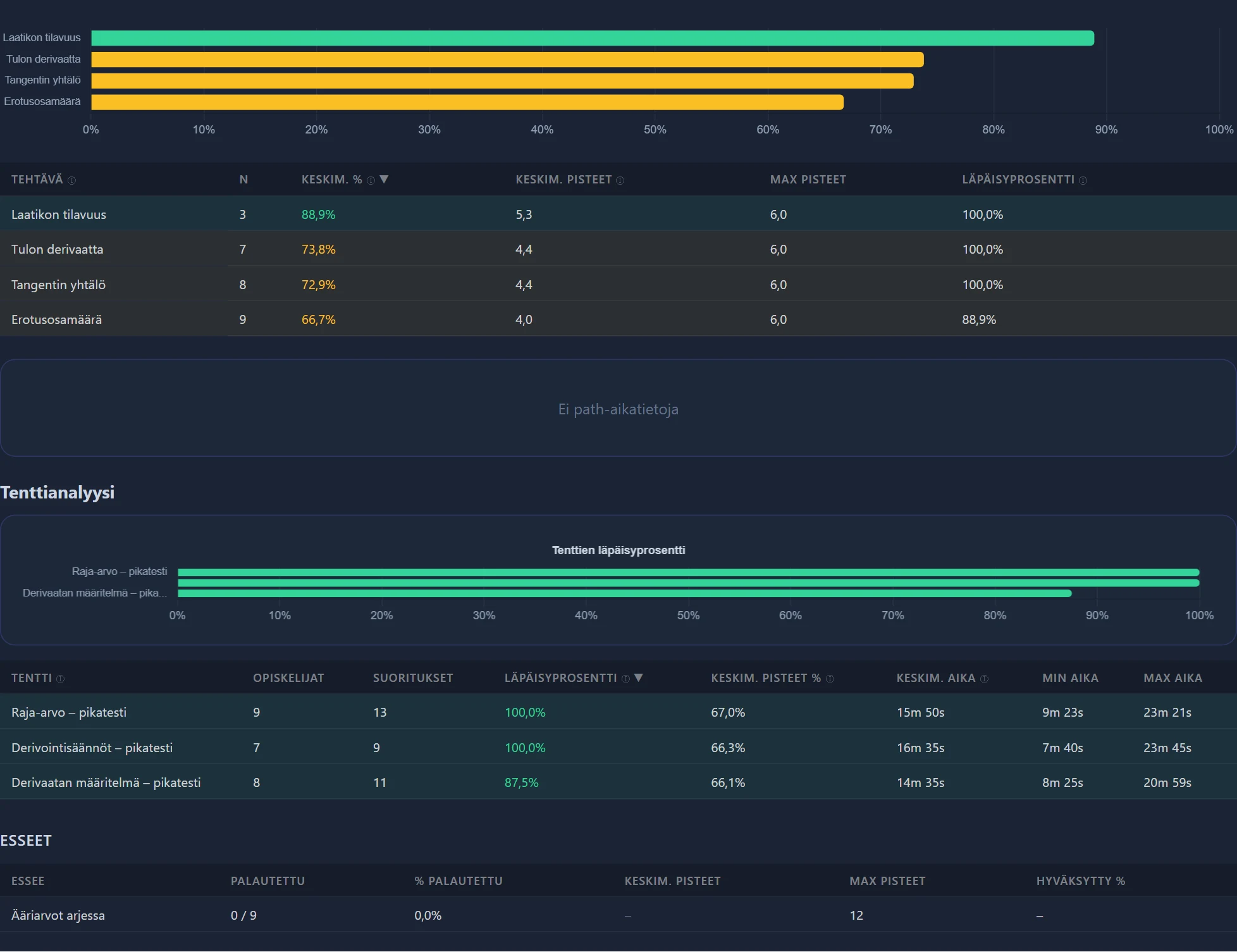Sort exams by MAX AIKA column header
Image resolution: width=1237 pixels, height=952 pixels.
(x=1172, y=678)
